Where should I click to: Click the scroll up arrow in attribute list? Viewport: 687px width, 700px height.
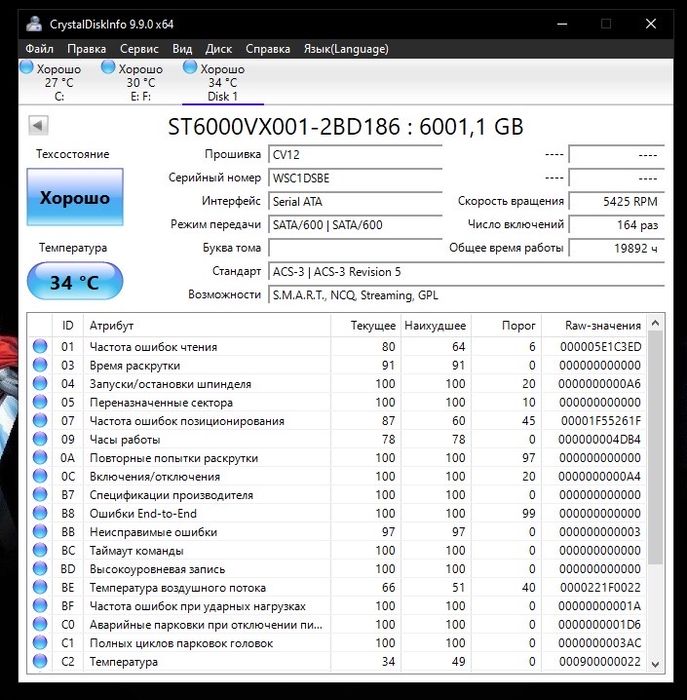655,323
